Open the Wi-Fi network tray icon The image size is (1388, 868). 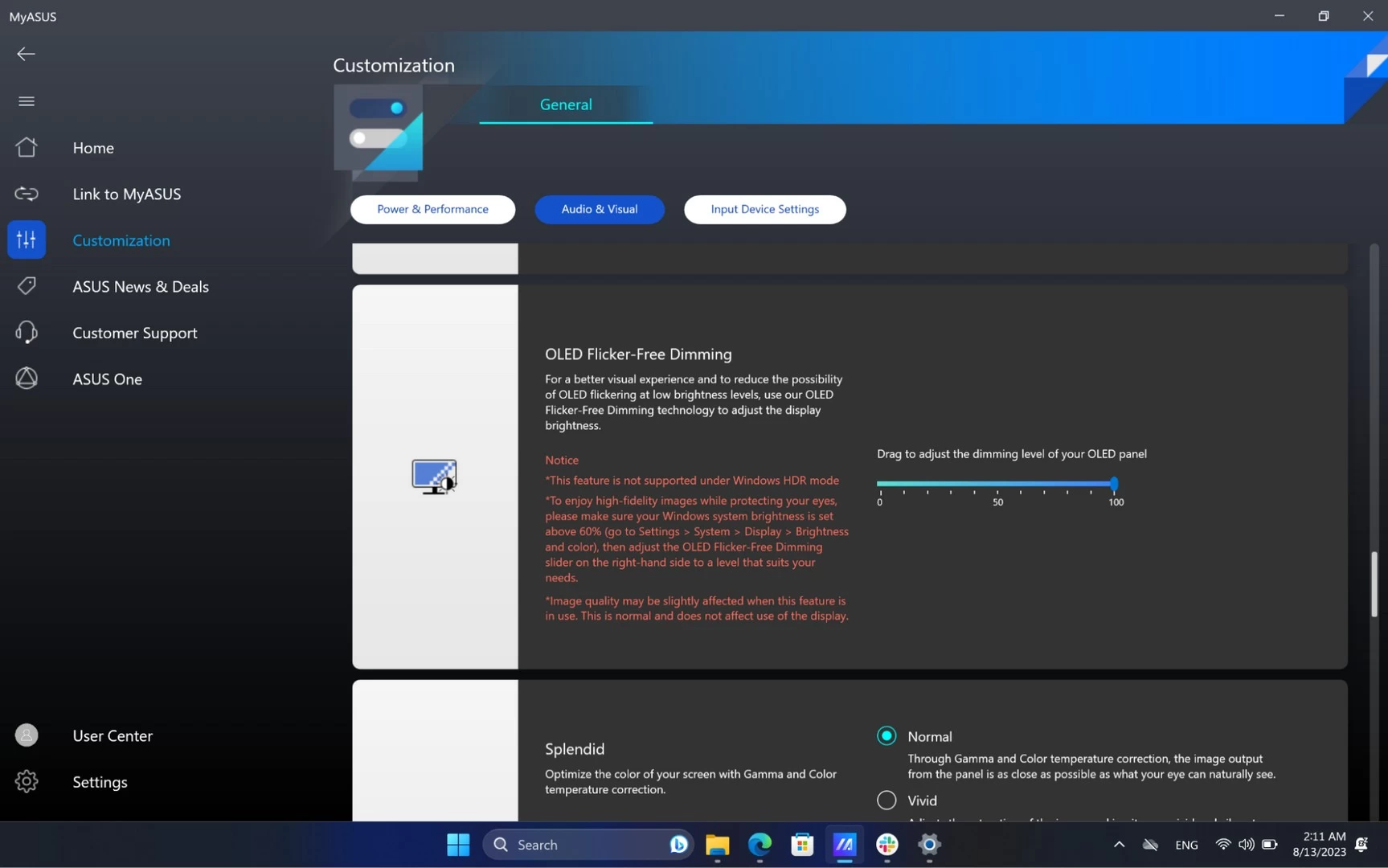click(1222, 845)
